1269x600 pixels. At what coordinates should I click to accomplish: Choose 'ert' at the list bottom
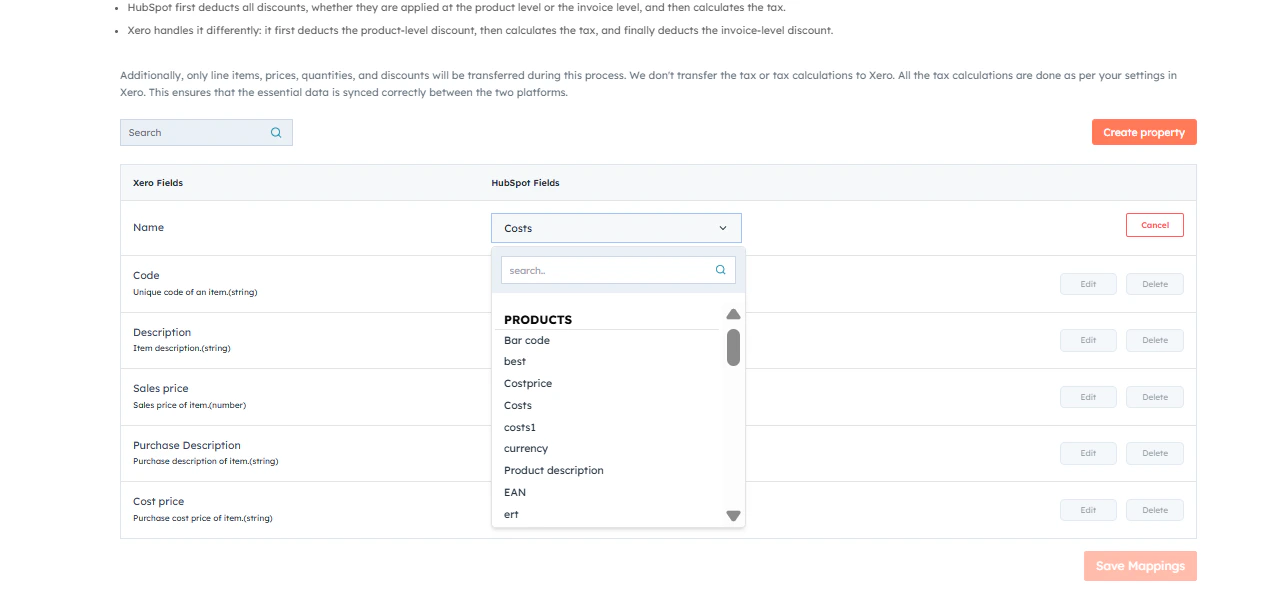click(511, 514)
